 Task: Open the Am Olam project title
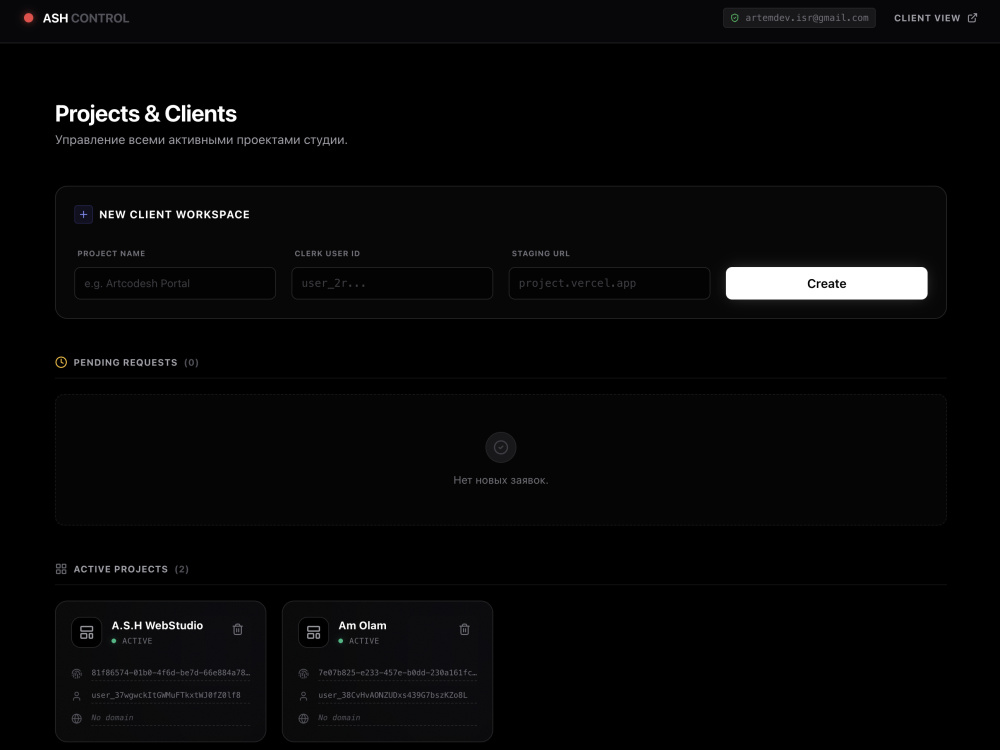(362, 626)
